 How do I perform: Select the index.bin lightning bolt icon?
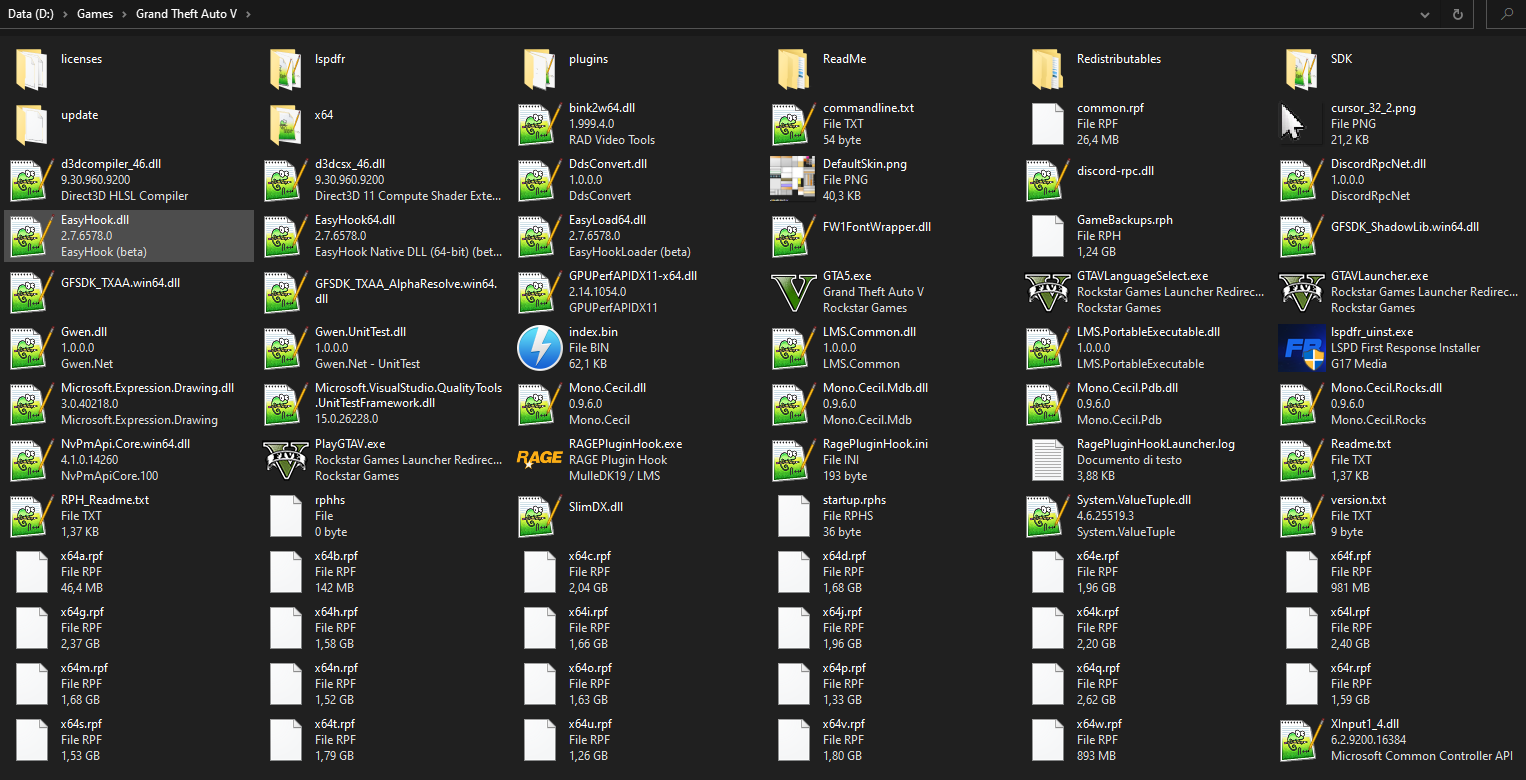coord(539,348)
